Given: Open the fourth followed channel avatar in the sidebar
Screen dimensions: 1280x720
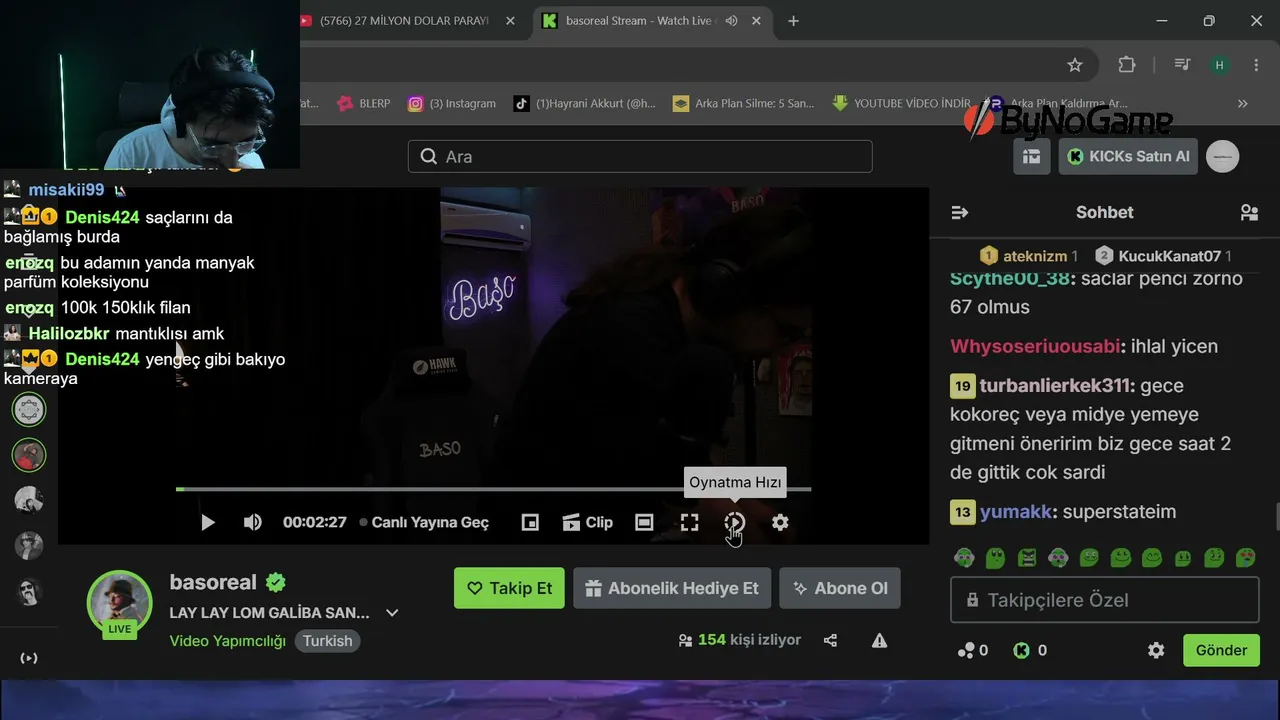Looking at the screenshot, I should pos(29,546).
